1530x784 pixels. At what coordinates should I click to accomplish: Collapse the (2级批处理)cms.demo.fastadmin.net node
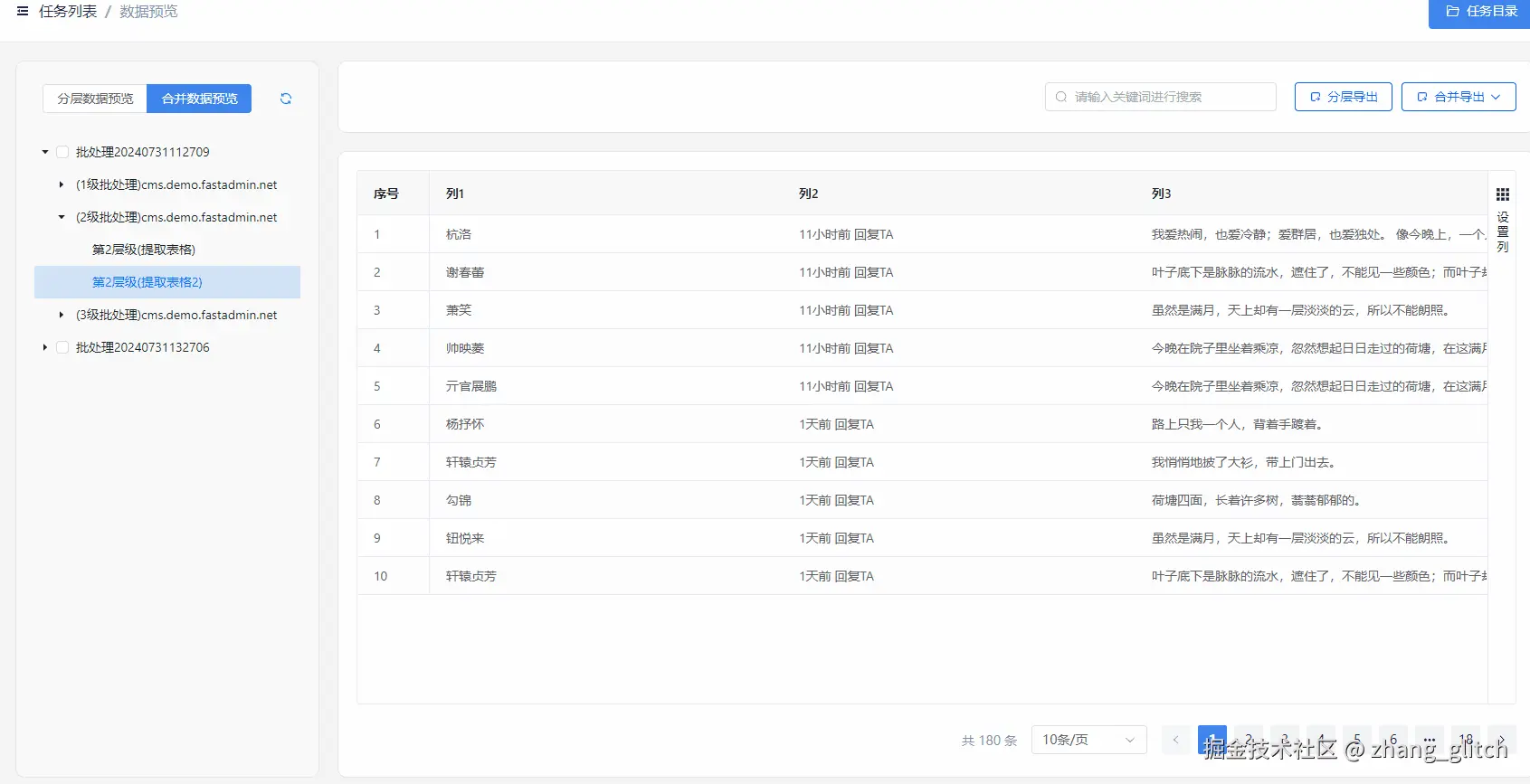coord(62,217)
